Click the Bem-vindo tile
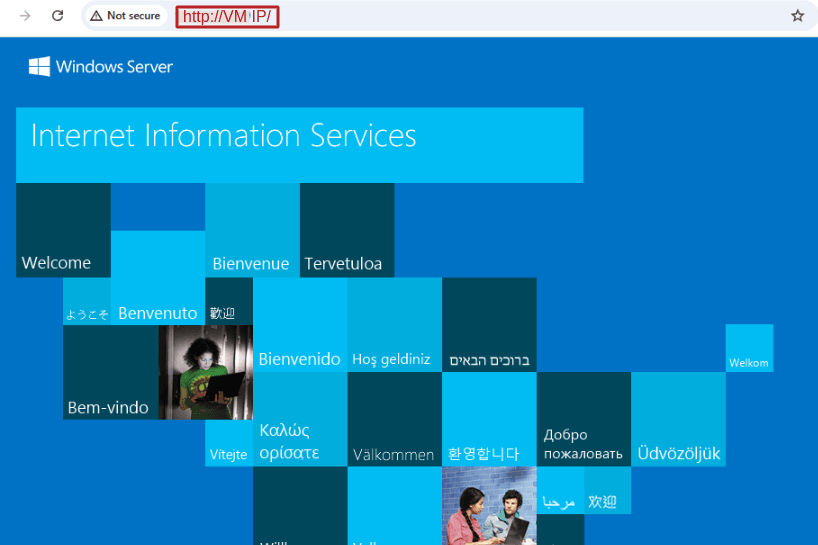This screenshot has height=545, width=818. click(x=111, y=372)
